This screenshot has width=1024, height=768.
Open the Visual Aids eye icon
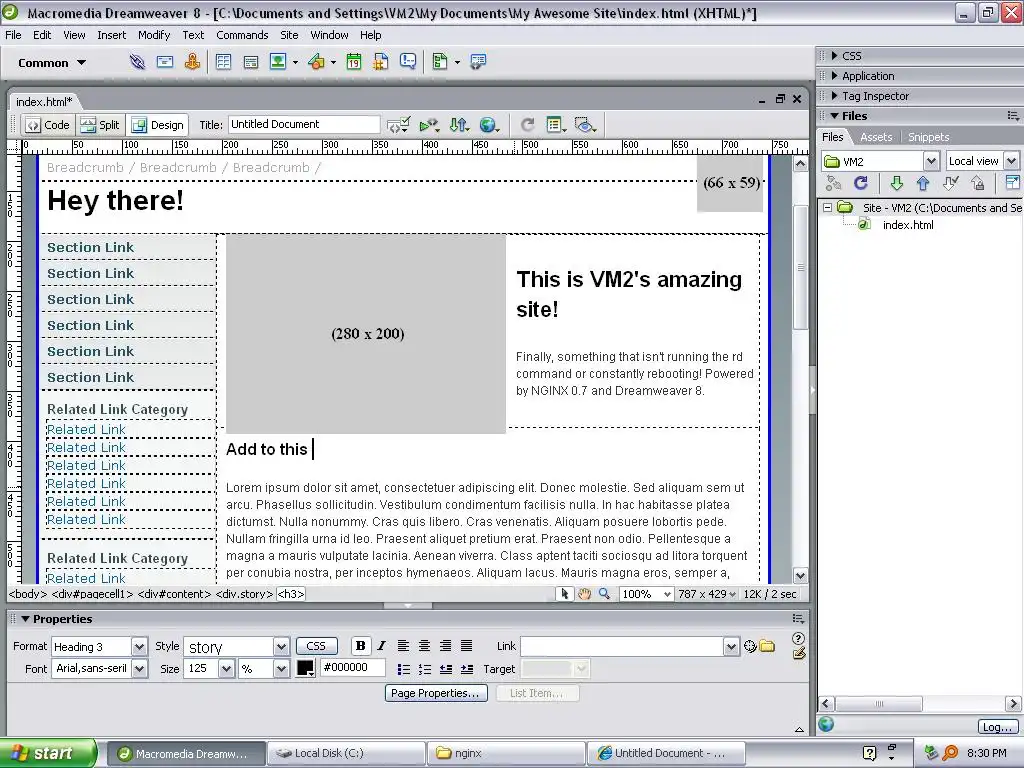(x=585, y=125)
